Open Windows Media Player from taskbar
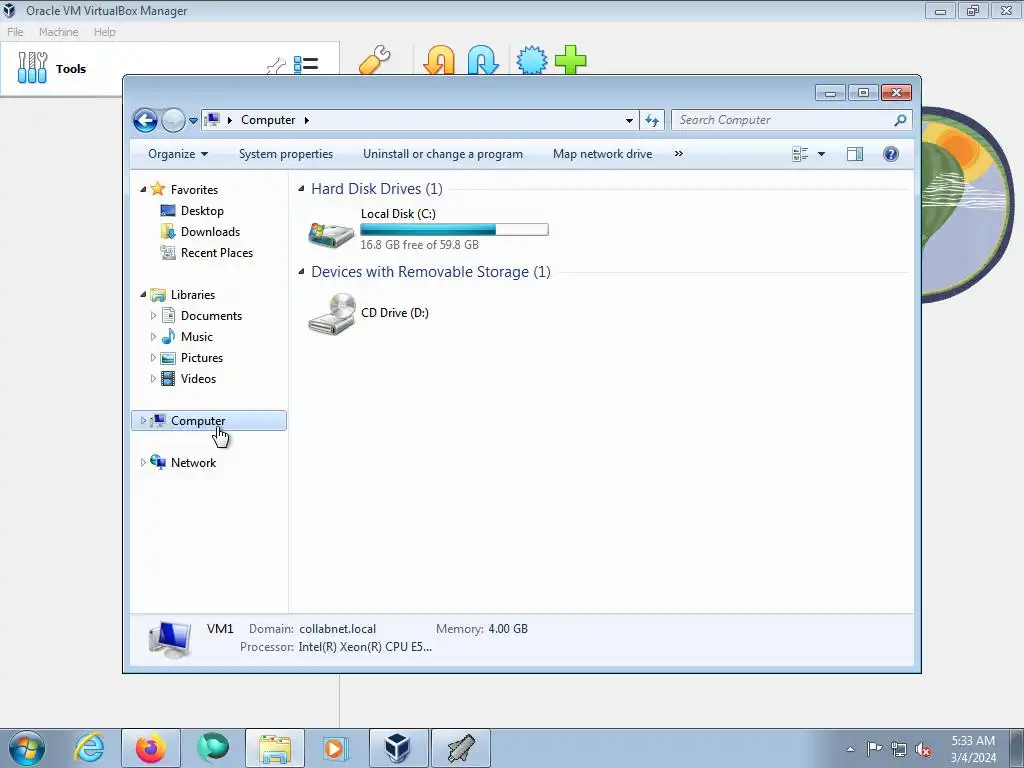The height and width of the screenshot is (768, 1024). click(x=336, y=748)
